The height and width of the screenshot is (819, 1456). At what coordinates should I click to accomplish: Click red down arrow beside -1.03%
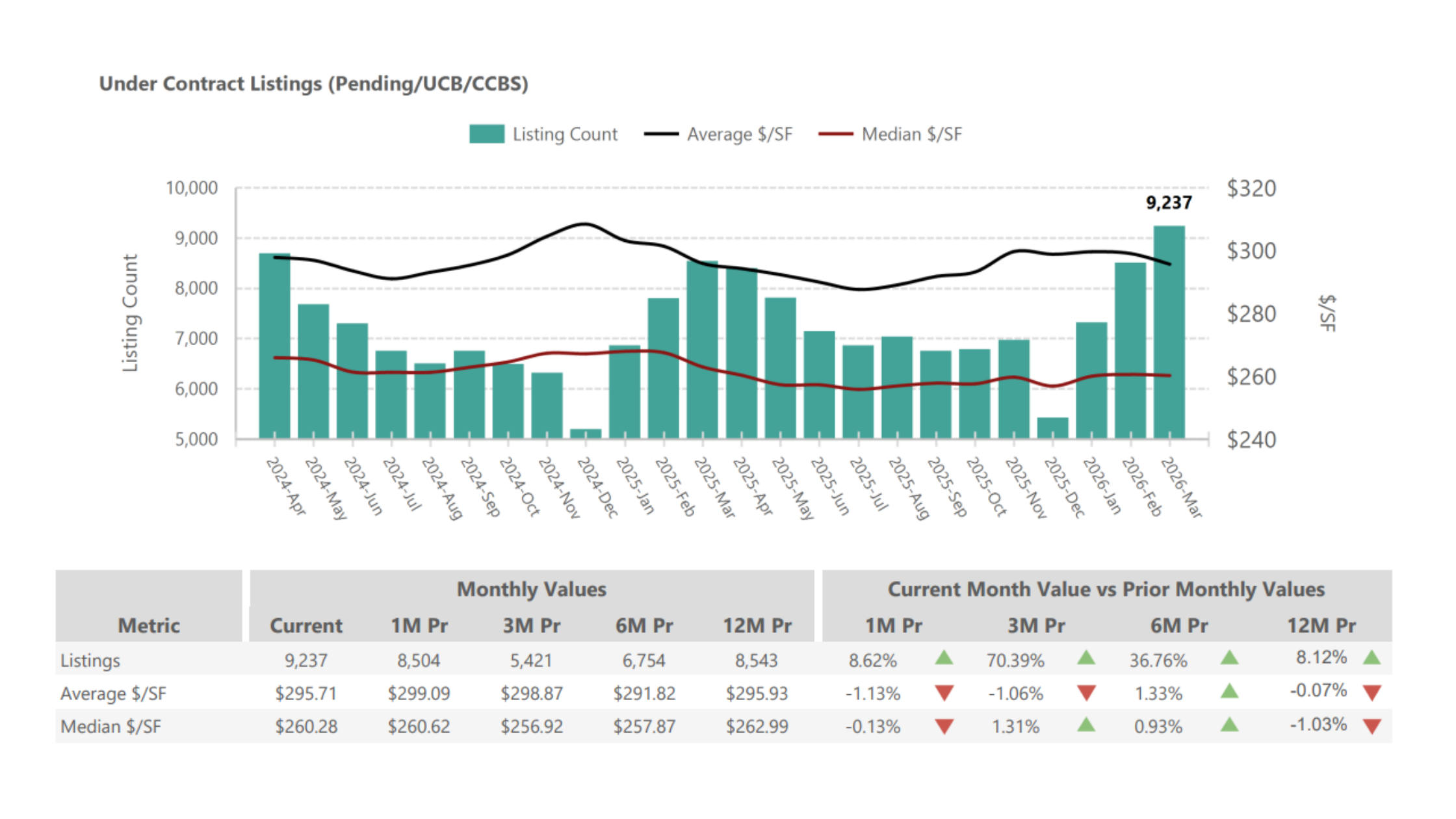(1372, 727)
